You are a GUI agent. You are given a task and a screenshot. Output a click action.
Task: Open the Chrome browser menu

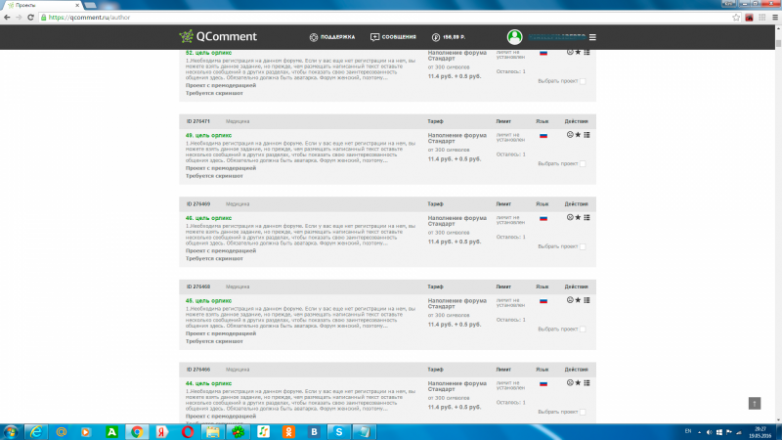tap(775, 17)
